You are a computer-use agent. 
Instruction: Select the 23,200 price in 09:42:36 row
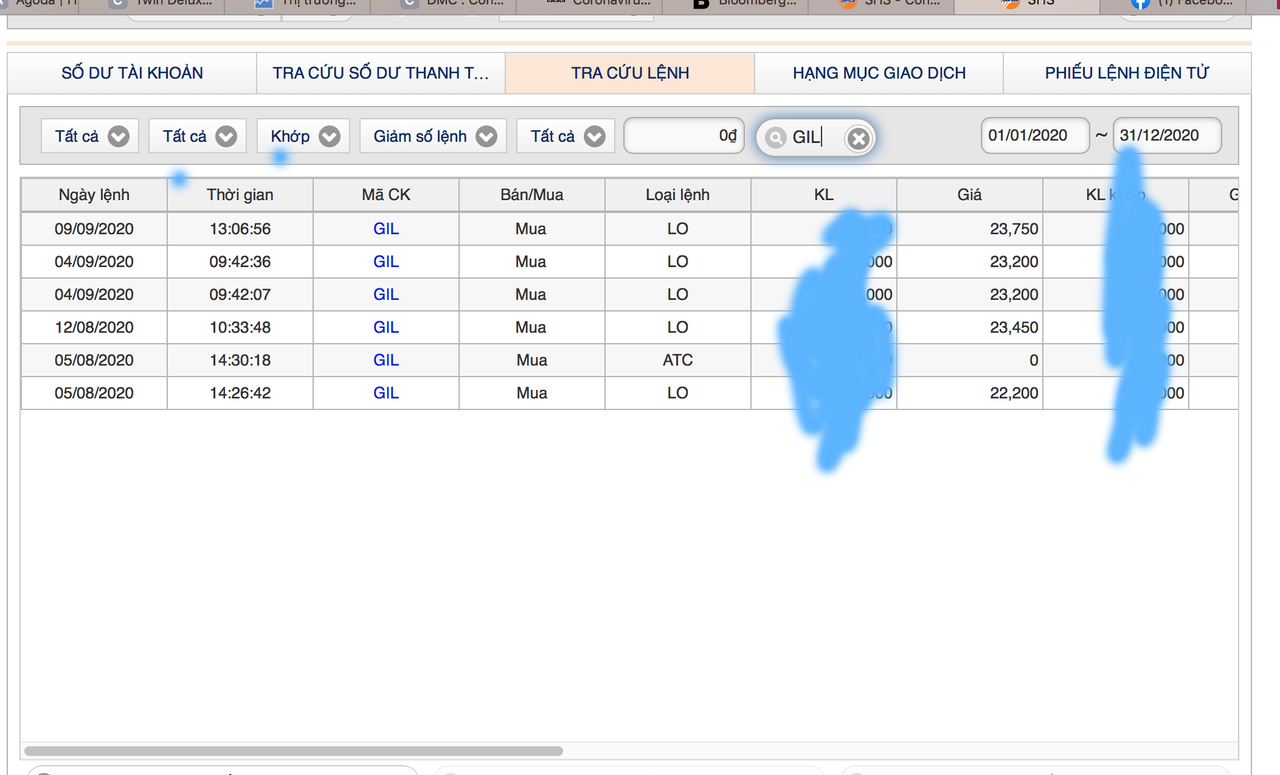click(x=970, y=262)
